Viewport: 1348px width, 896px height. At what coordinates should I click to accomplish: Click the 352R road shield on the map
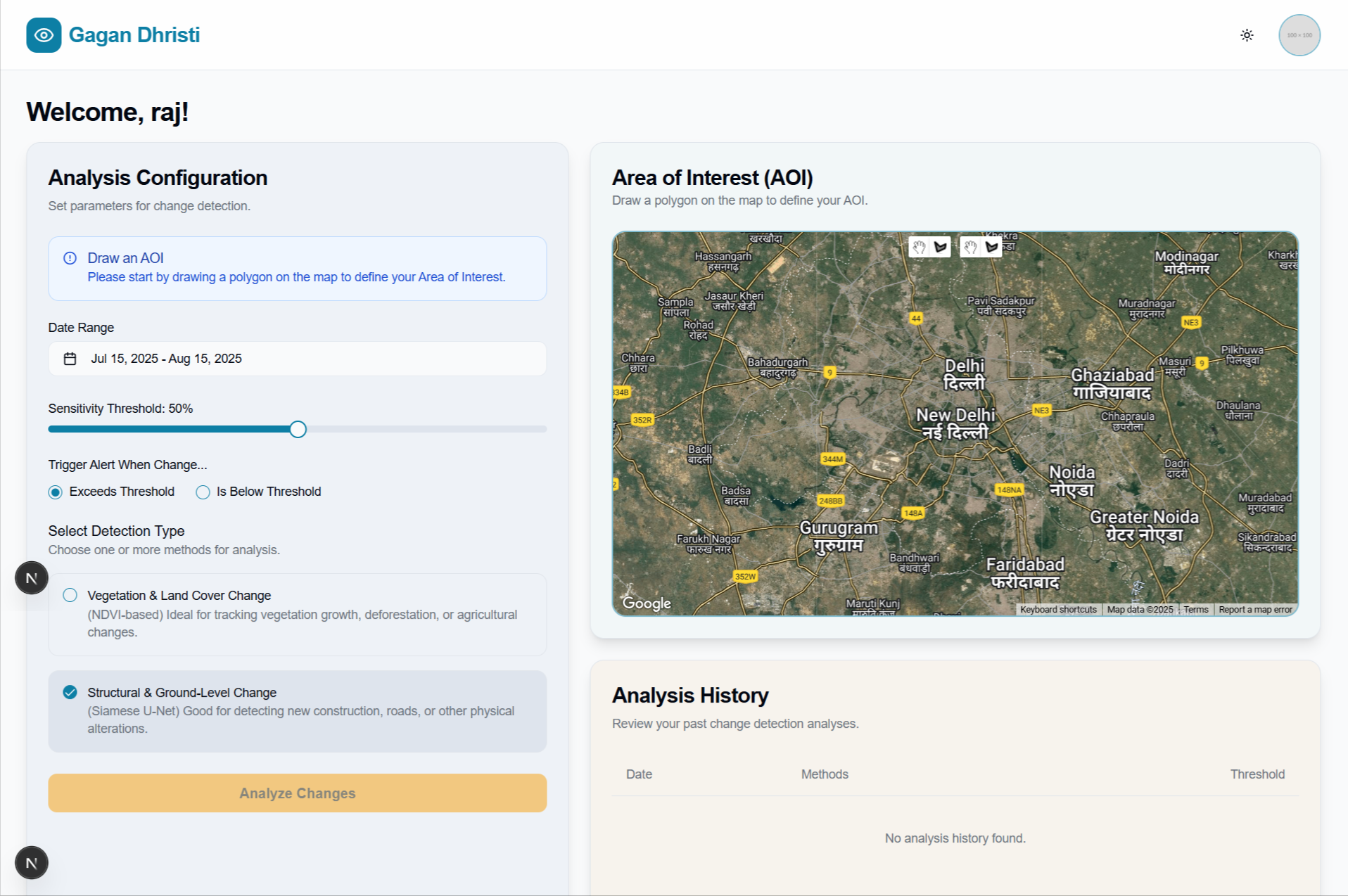click(642, 420)
